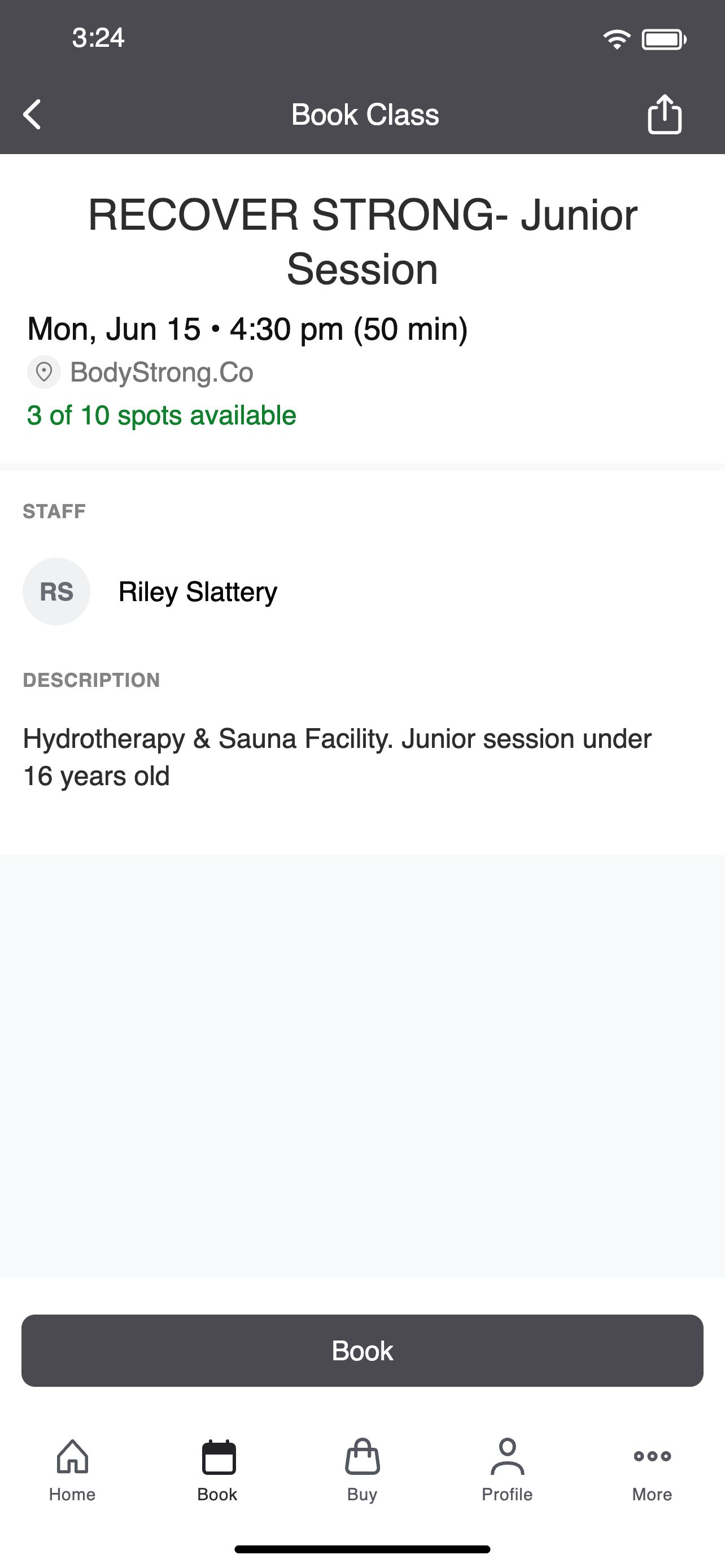Screen dimensions: 725x1568
Task: Click the RS staff avatar
Action: click(x=56, y=592)
